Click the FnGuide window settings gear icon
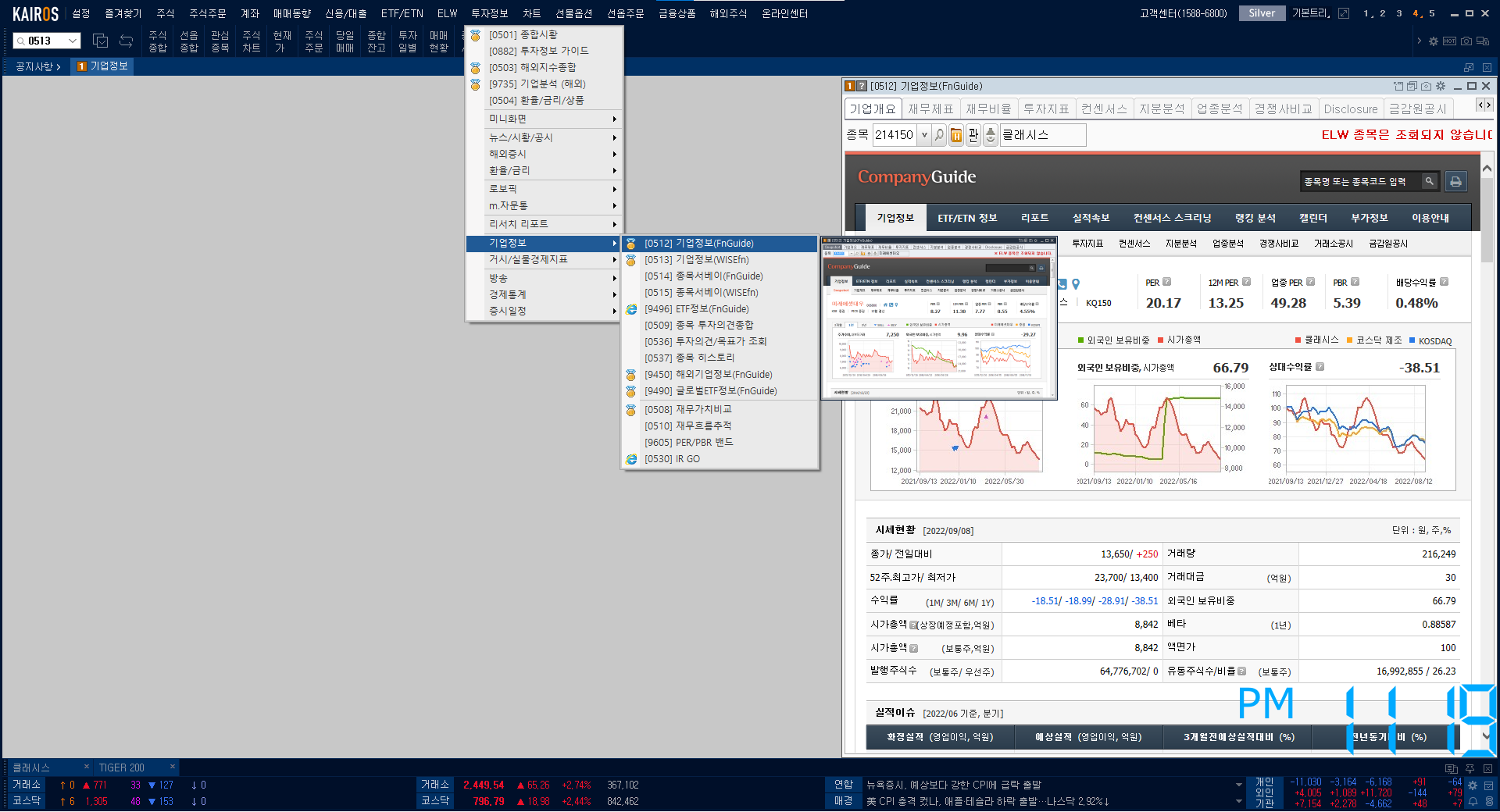Screen dimensions: 1500x812 coord(1441,86)
